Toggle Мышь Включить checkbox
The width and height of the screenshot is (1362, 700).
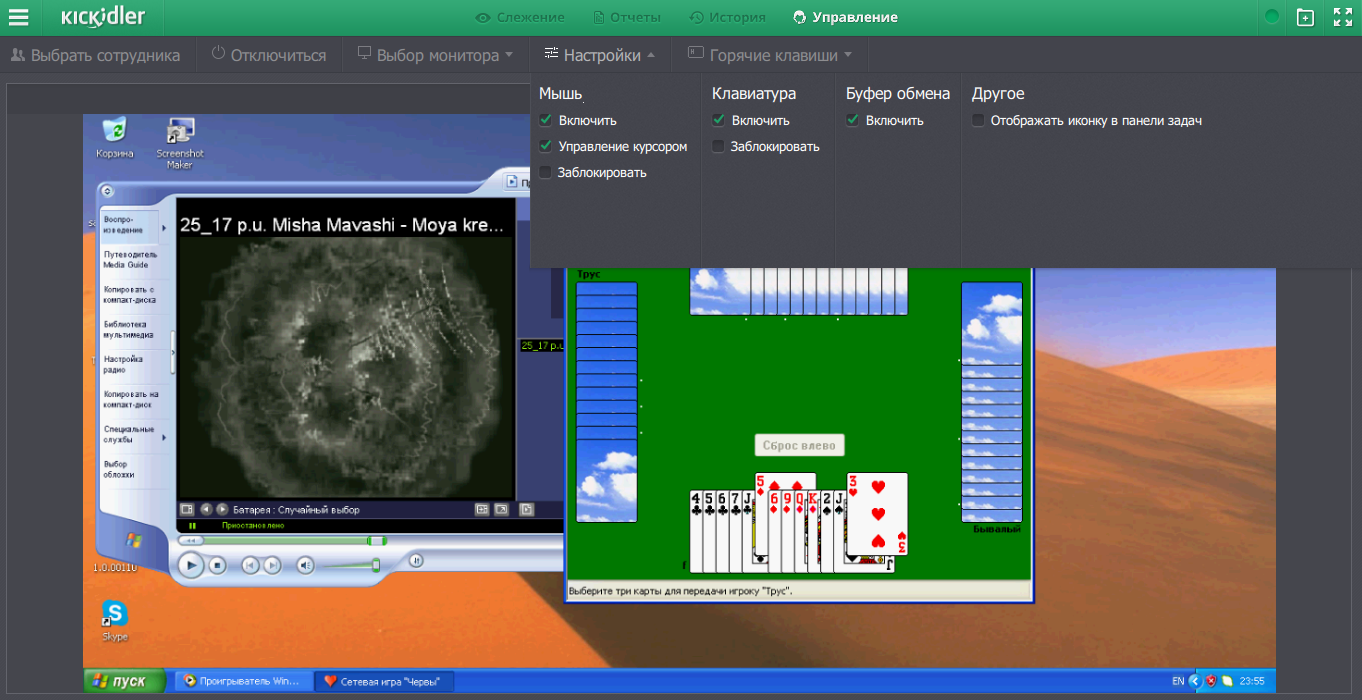click(x=545, y=120)
